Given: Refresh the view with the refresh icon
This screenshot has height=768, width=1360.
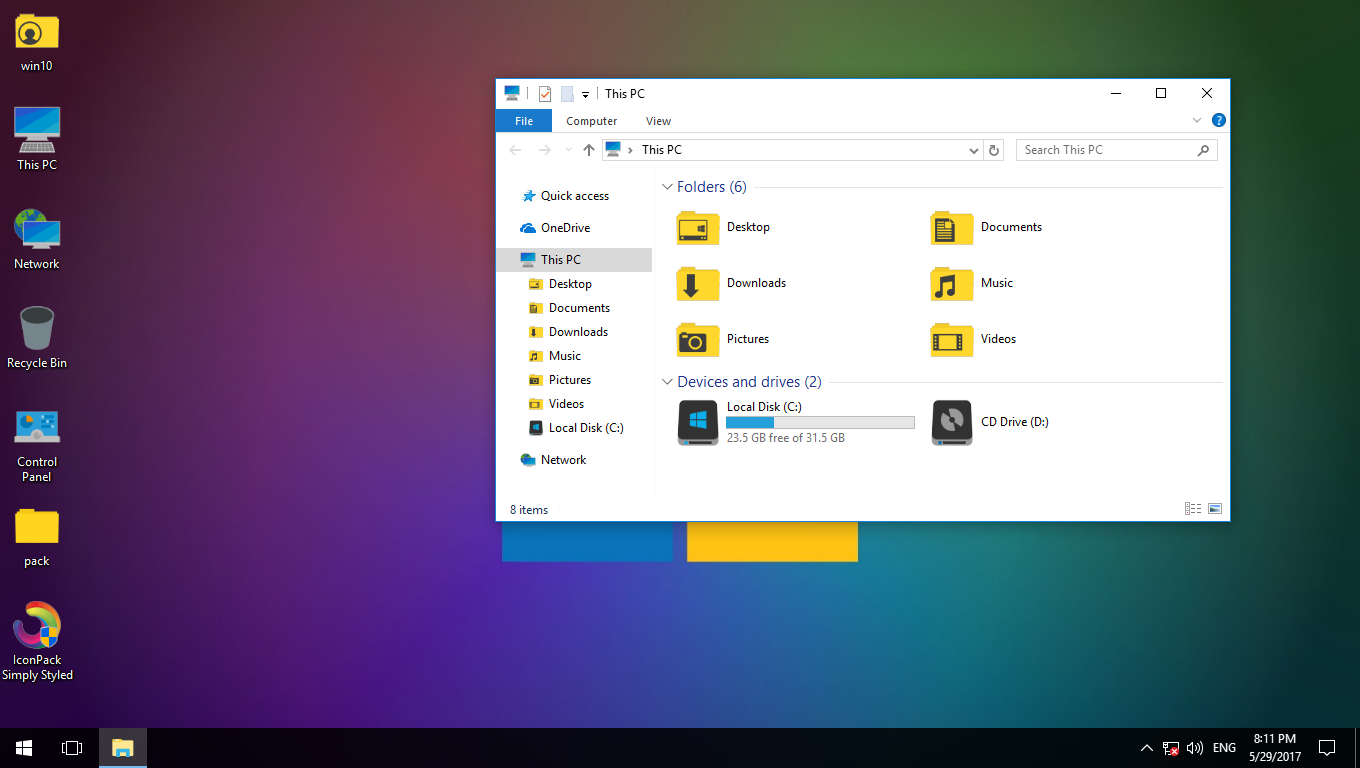Looking at the screenshot, I should [x=993, y=149].
